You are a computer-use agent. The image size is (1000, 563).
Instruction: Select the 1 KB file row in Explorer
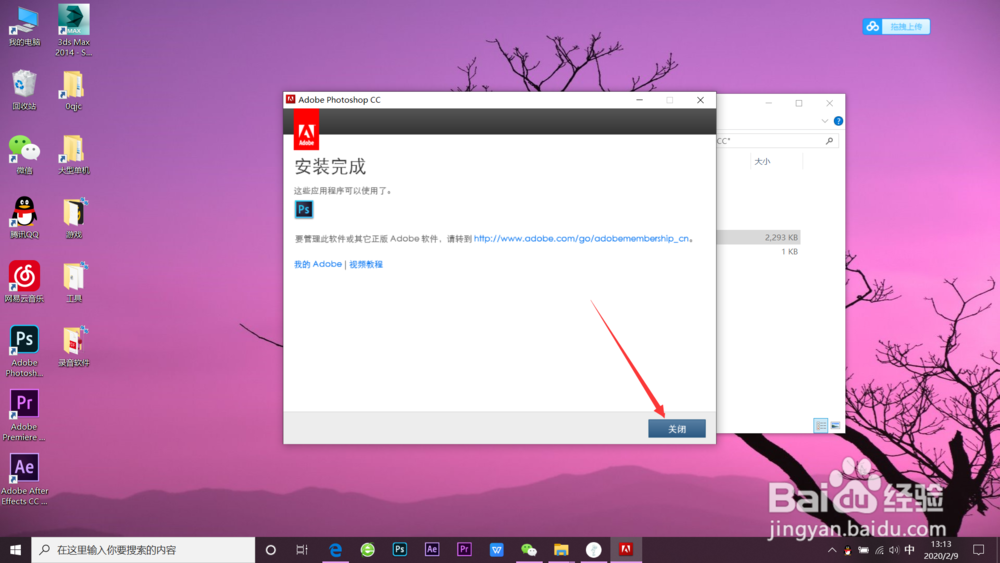point(758,252)
